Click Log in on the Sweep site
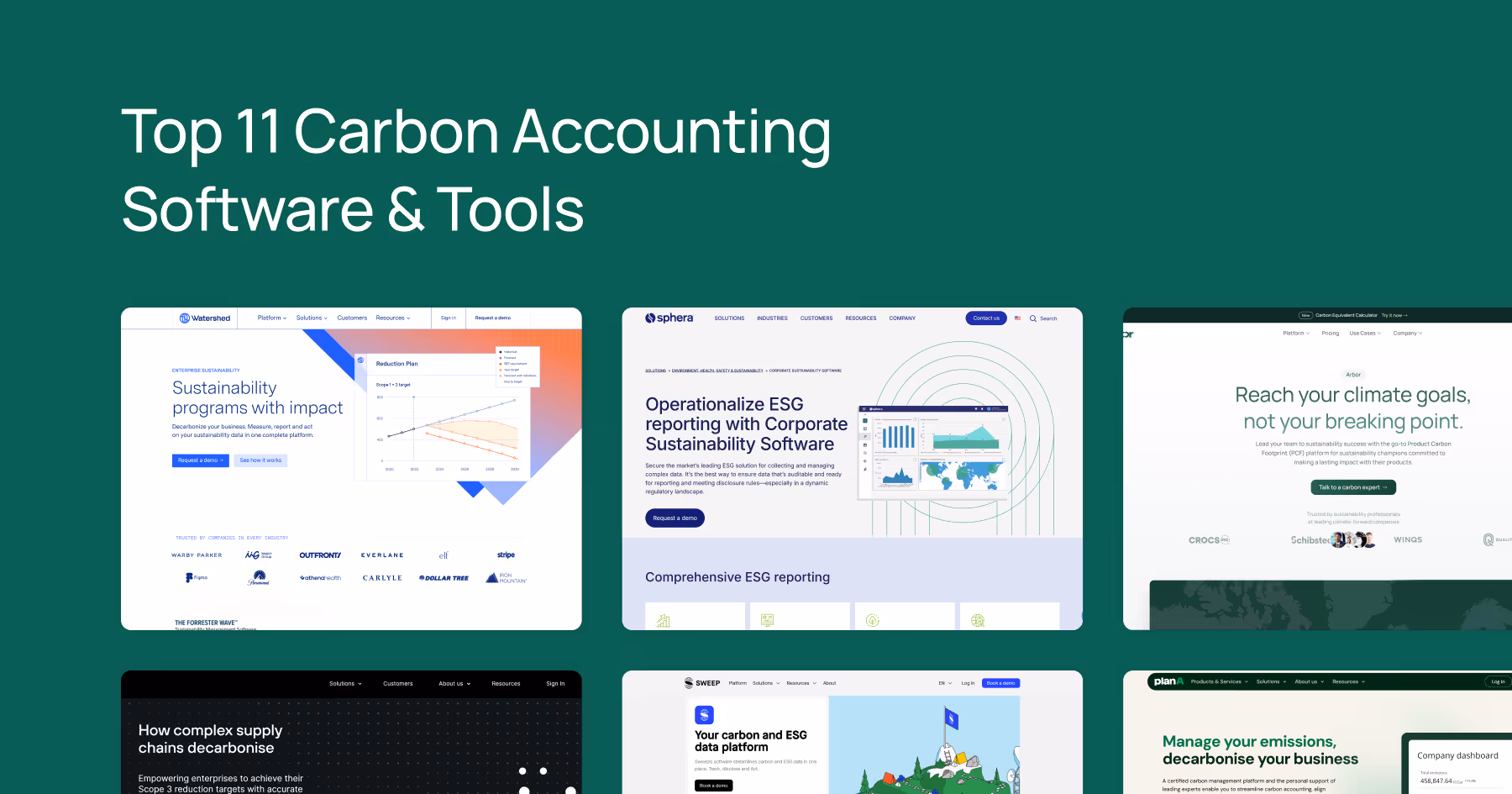Viewport: 1512px width, 794px height. [x=968, y=683]
